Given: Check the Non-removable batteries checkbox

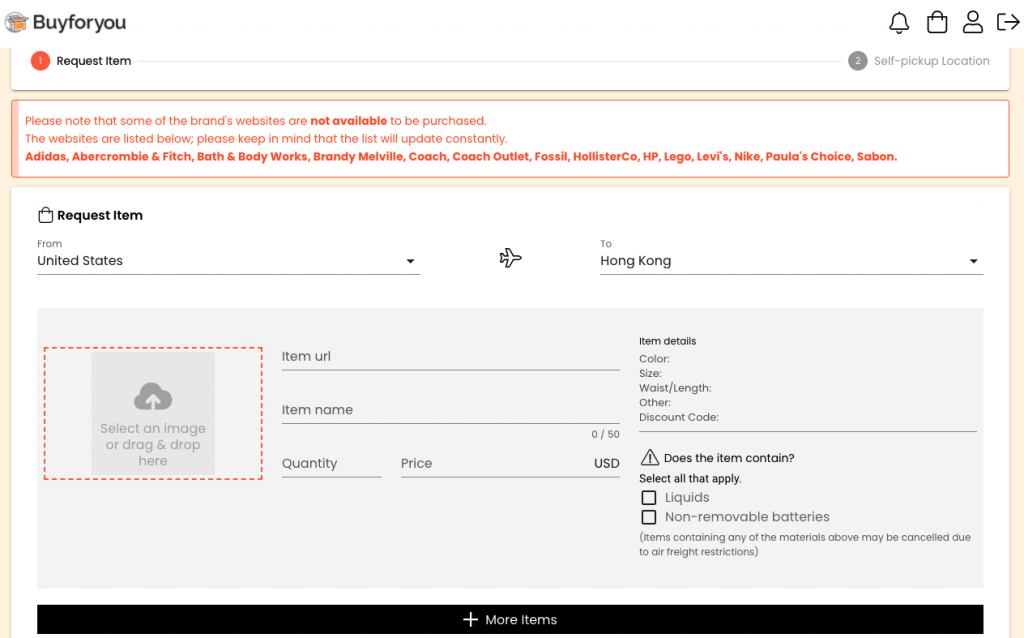Looking at the screenshot, I should click(649, 517).
